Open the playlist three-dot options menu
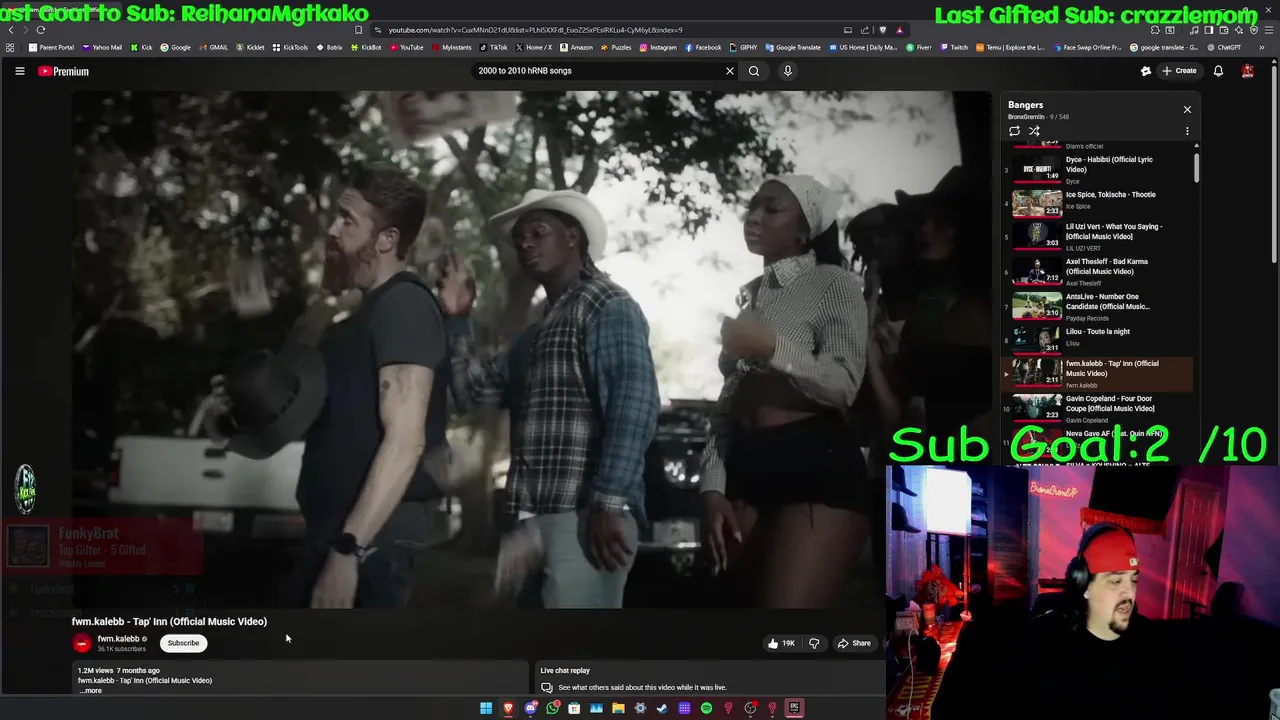Image resolution: width=1280 pixels, height=720 pixels. click(x=1187, y=131)
